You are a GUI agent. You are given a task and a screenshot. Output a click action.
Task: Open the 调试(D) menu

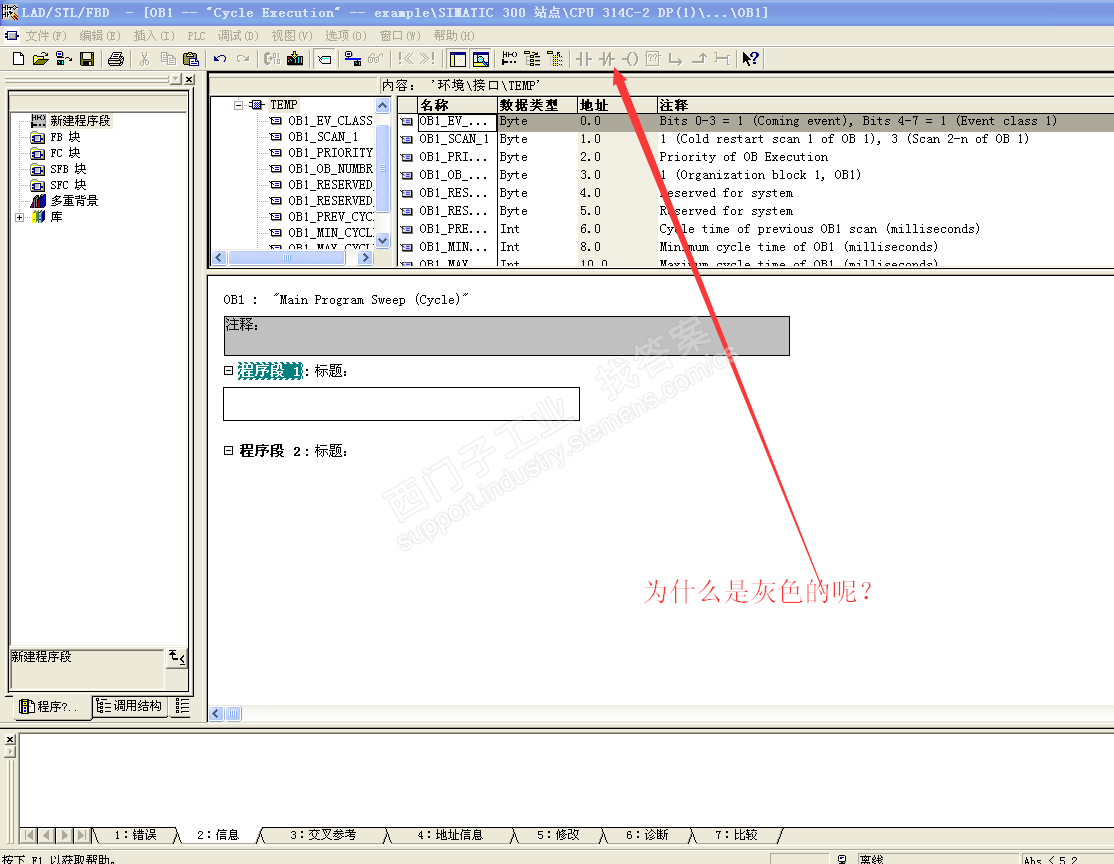238,36
